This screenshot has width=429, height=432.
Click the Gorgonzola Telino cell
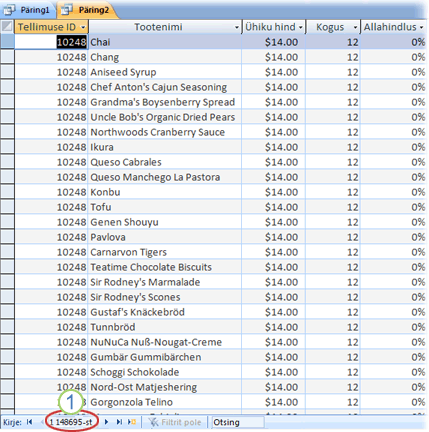(165, 402)
